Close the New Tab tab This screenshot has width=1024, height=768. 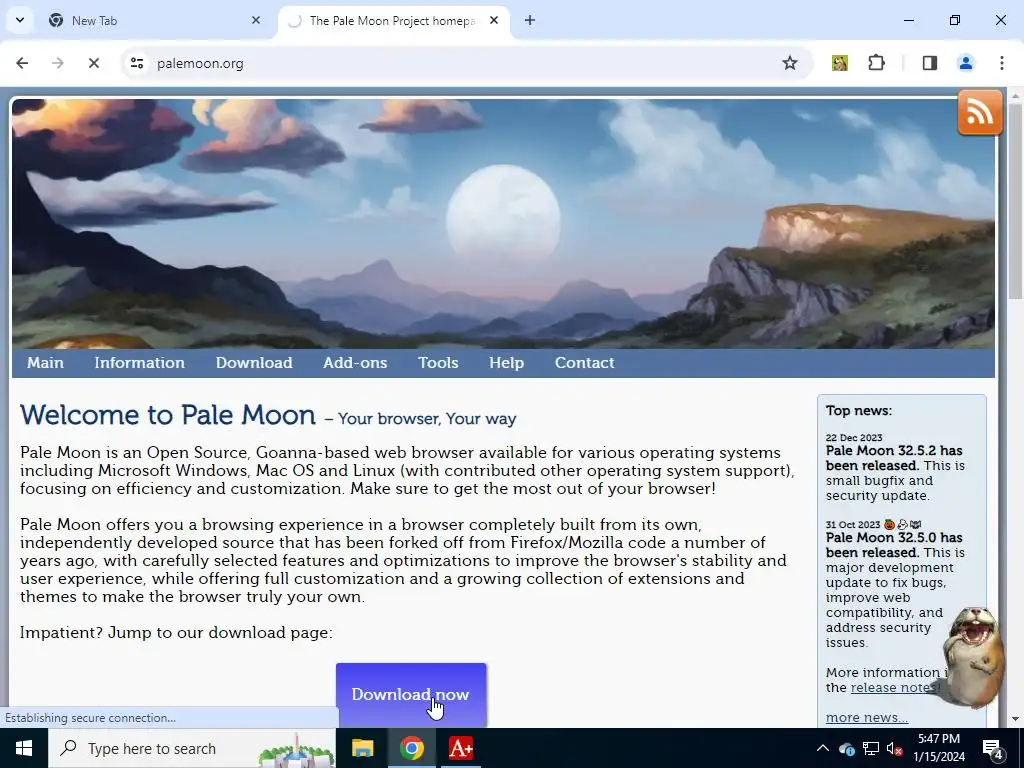(255, 20)
